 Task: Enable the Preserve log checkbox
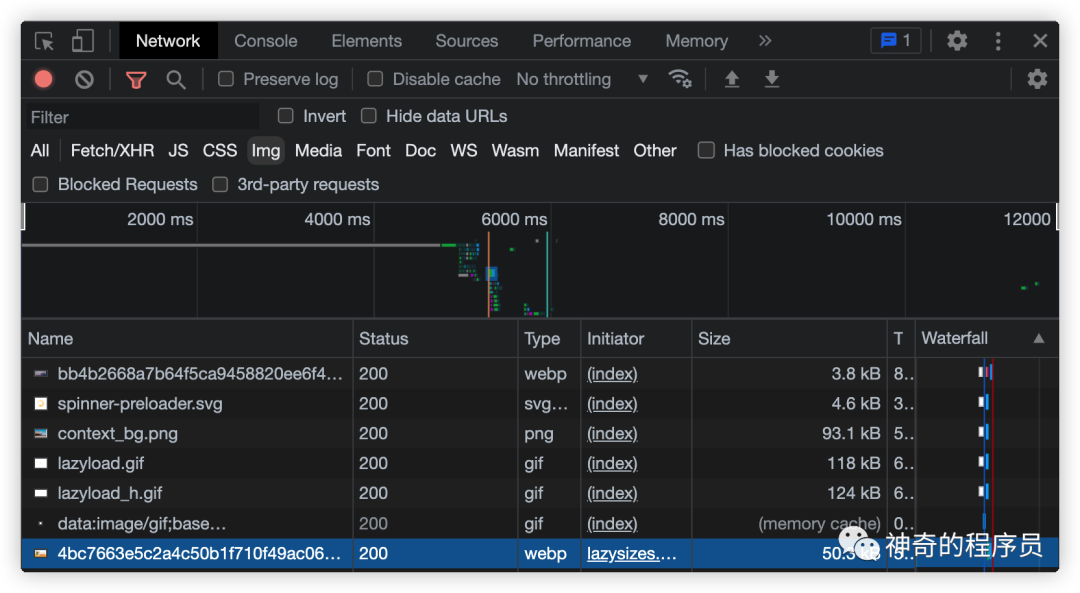226,79
